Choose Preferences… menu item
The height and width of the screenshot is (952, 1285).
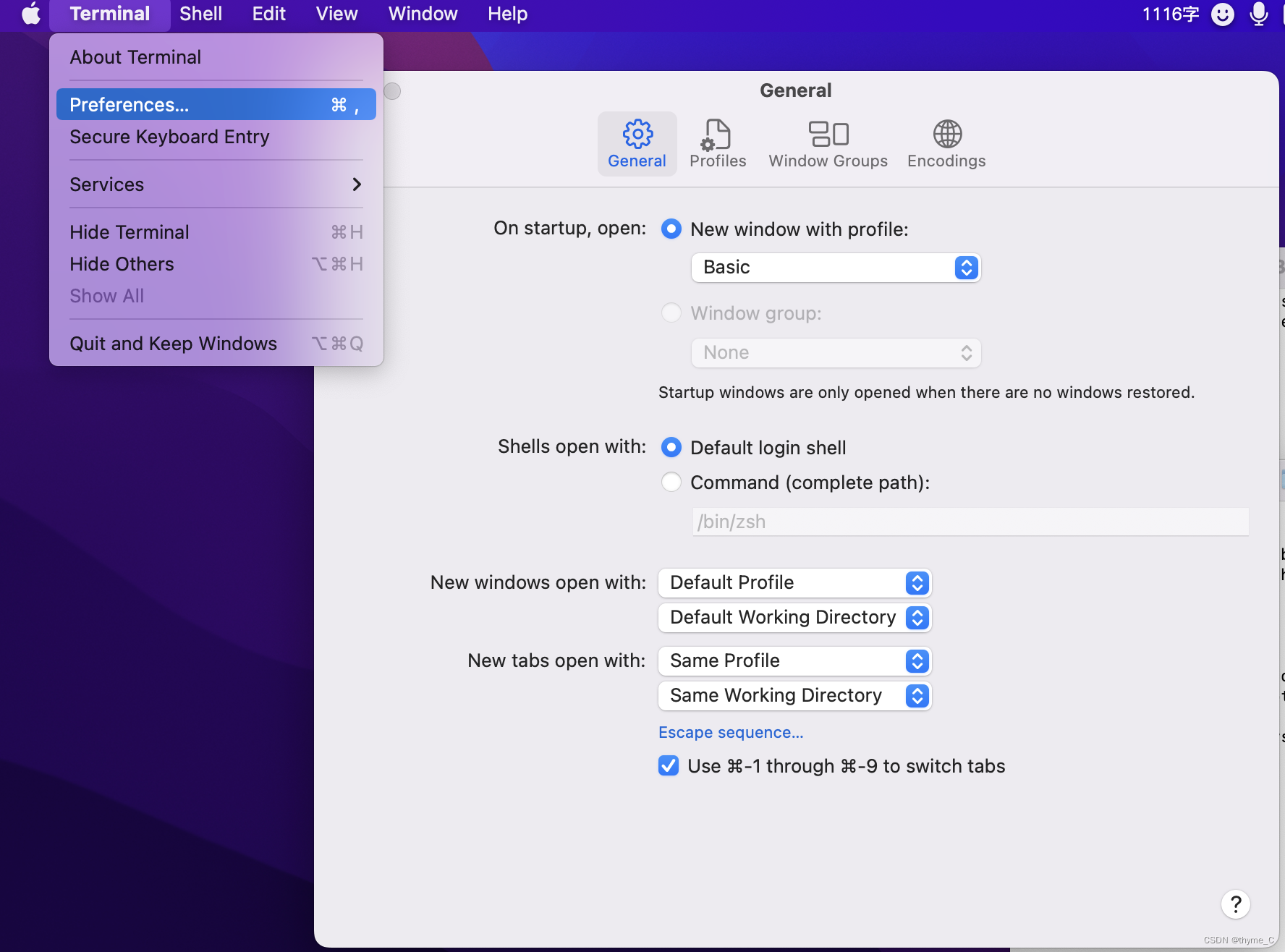[x=216, y=105]
